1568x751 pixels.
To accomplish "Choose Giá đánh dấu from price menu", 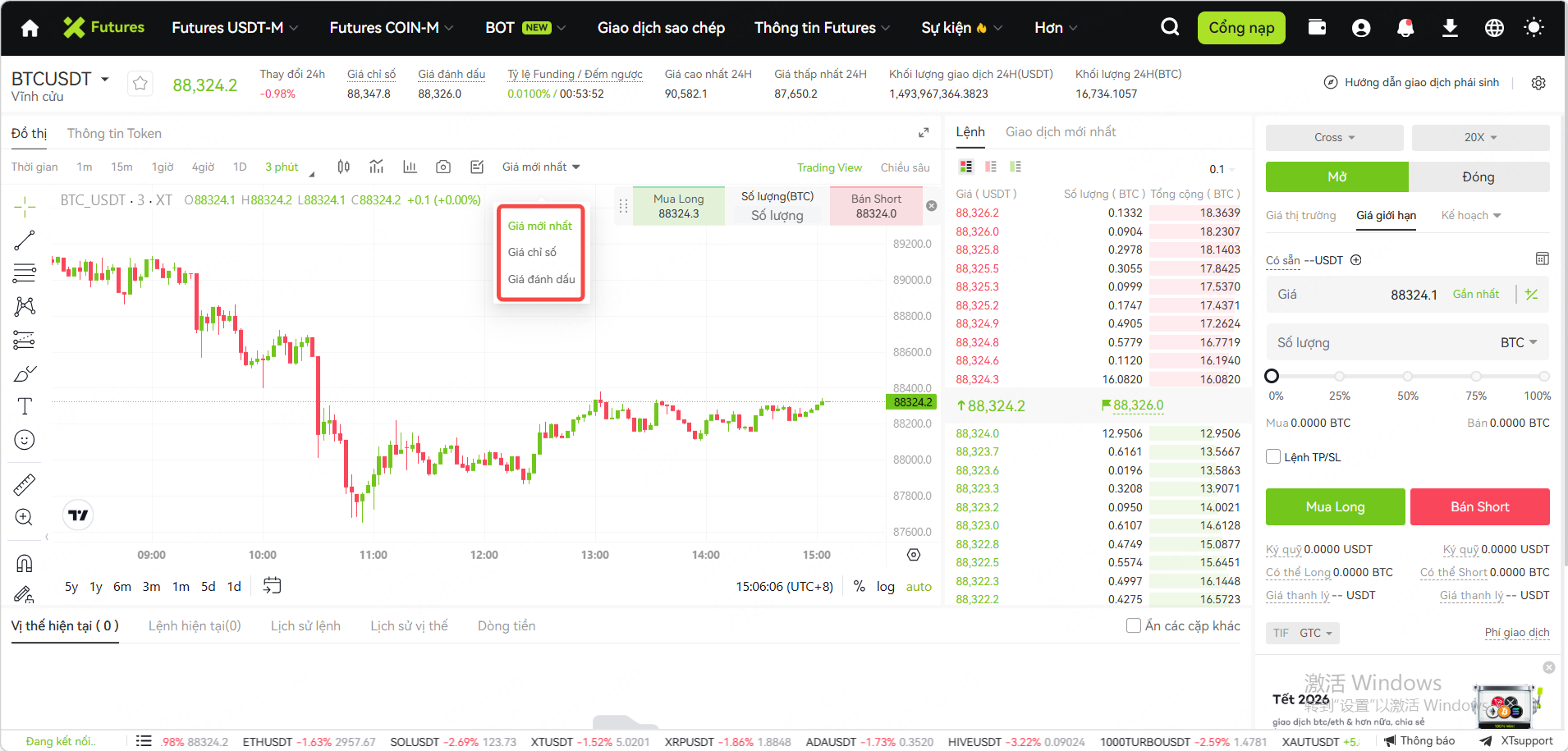I will click(541, 279).
